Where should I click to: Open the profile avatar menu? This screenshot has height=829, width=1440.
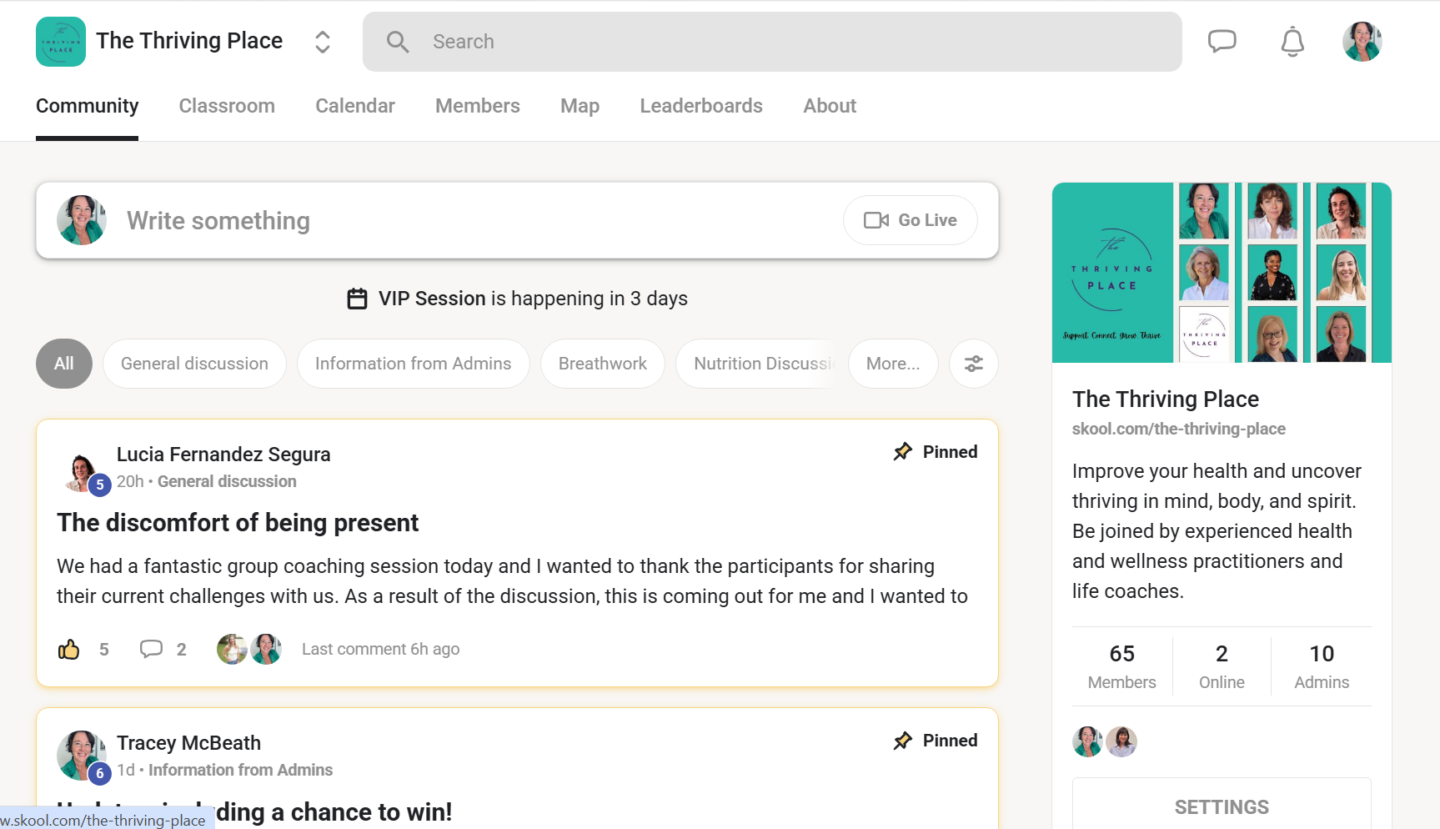1362,42
